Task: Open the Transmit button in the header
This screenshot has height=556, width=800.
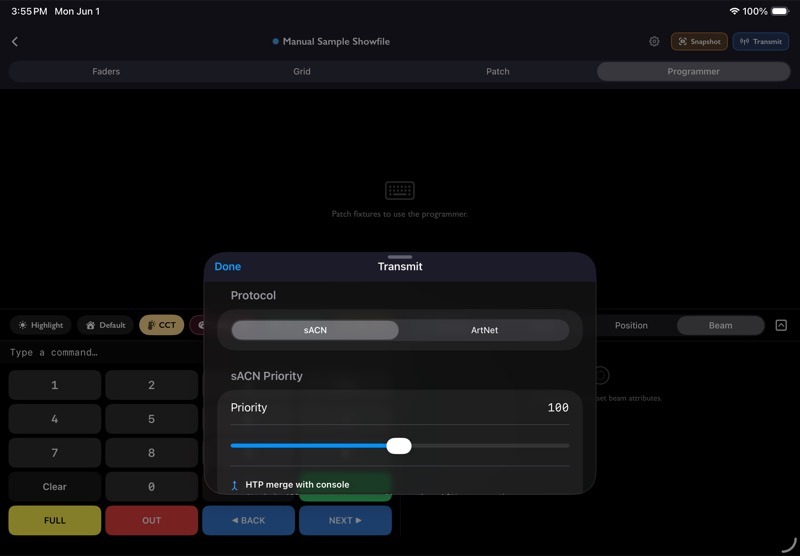Action: 761,41
